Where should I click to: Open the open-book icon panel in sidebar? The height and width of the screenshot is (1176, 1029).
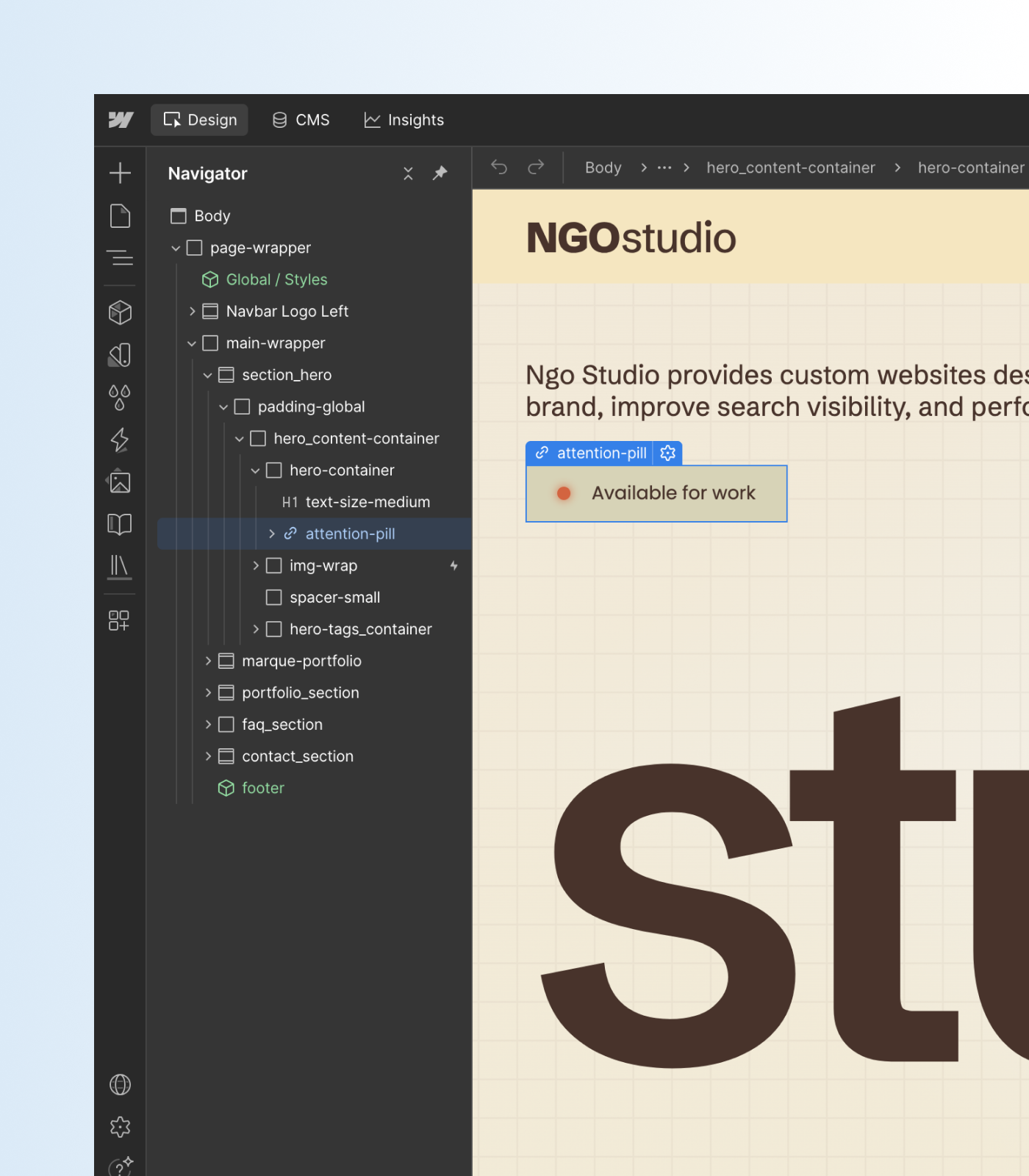(x=120, y=524)
